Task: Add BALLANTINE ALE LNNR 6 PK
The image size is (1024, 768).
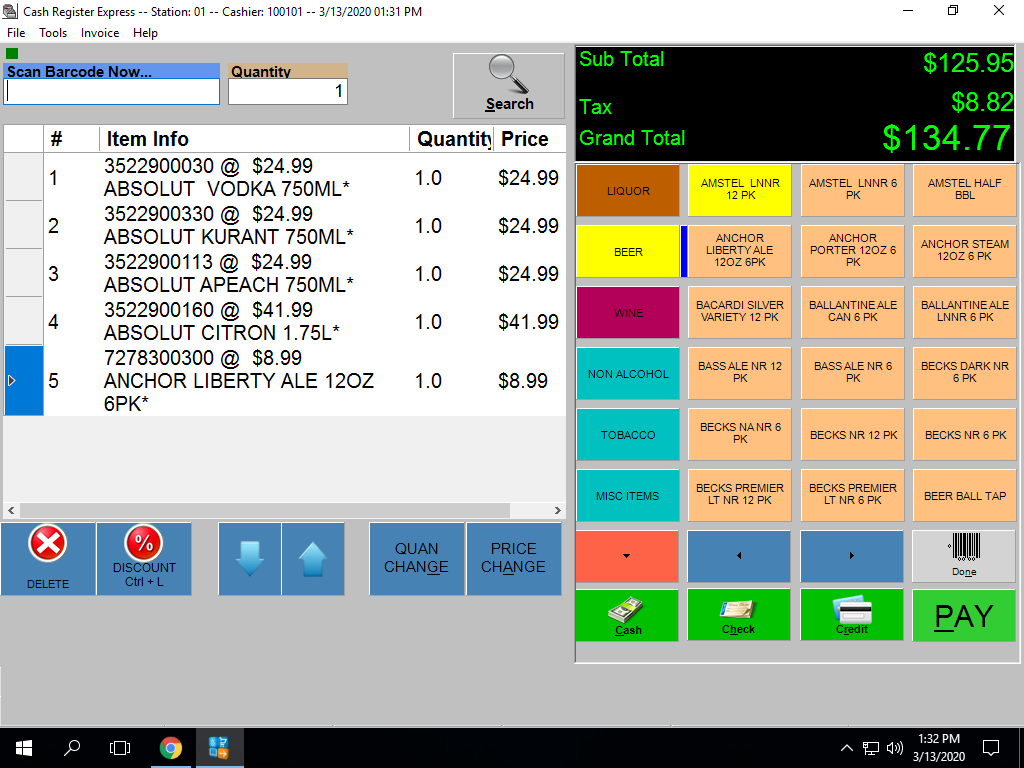Action: coord(965,312)
